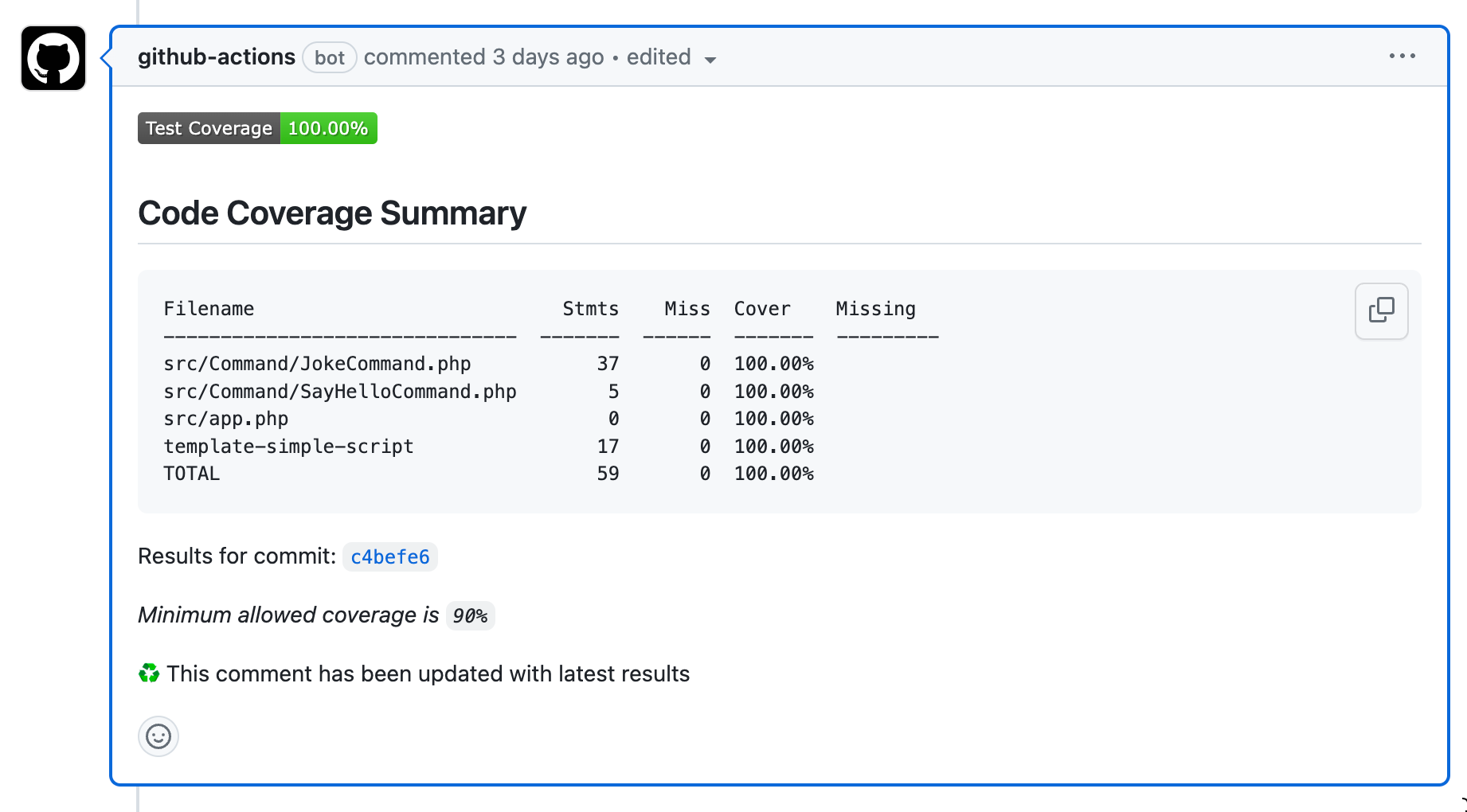
Task: Click the Test Coverage progress badge bar
Action: (x=256, y=127)
